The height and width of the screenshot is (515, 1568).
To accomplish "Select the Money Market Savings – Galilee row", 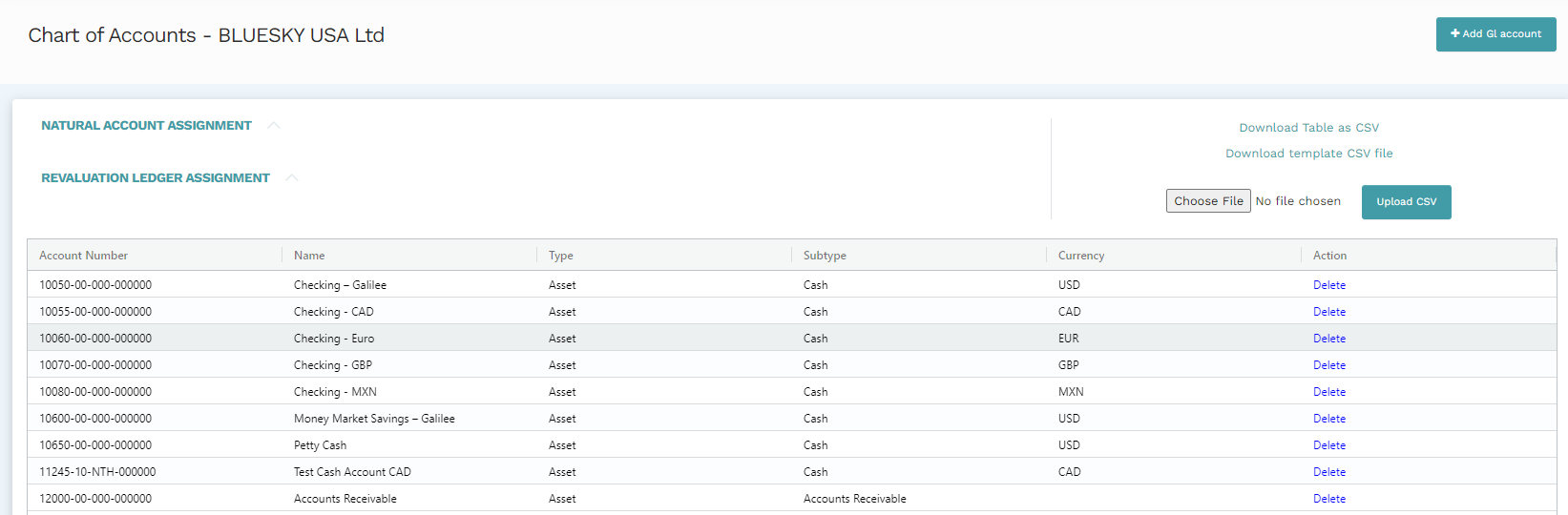I will point(374,419).
